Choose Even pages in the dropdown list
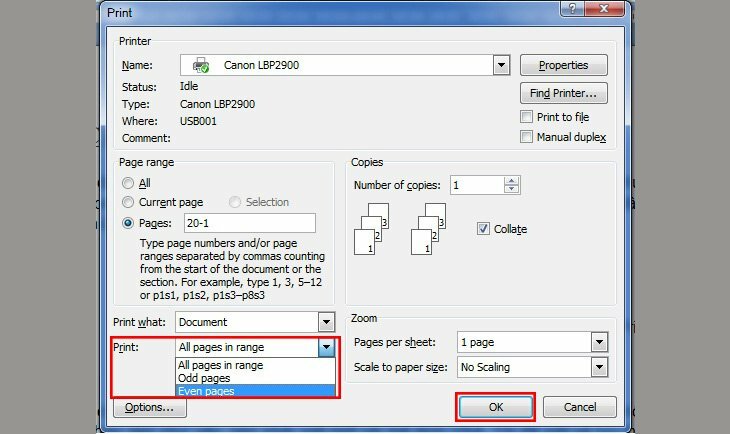 click(x=209, y=392)
